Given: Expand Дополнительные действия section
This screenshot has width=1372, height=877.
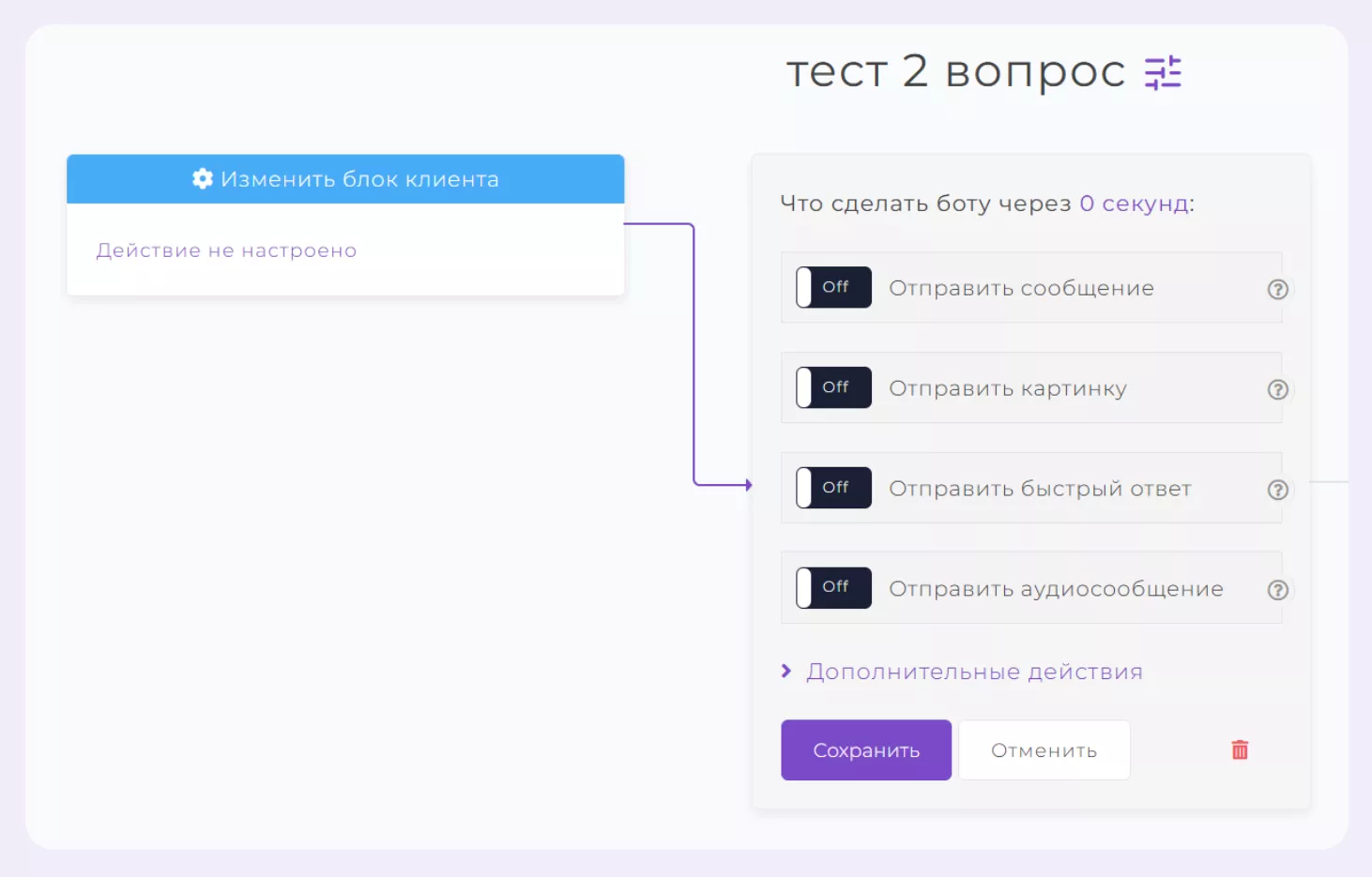Looking at the screenshot, I should pyautogui.click(x=962, y=672).
